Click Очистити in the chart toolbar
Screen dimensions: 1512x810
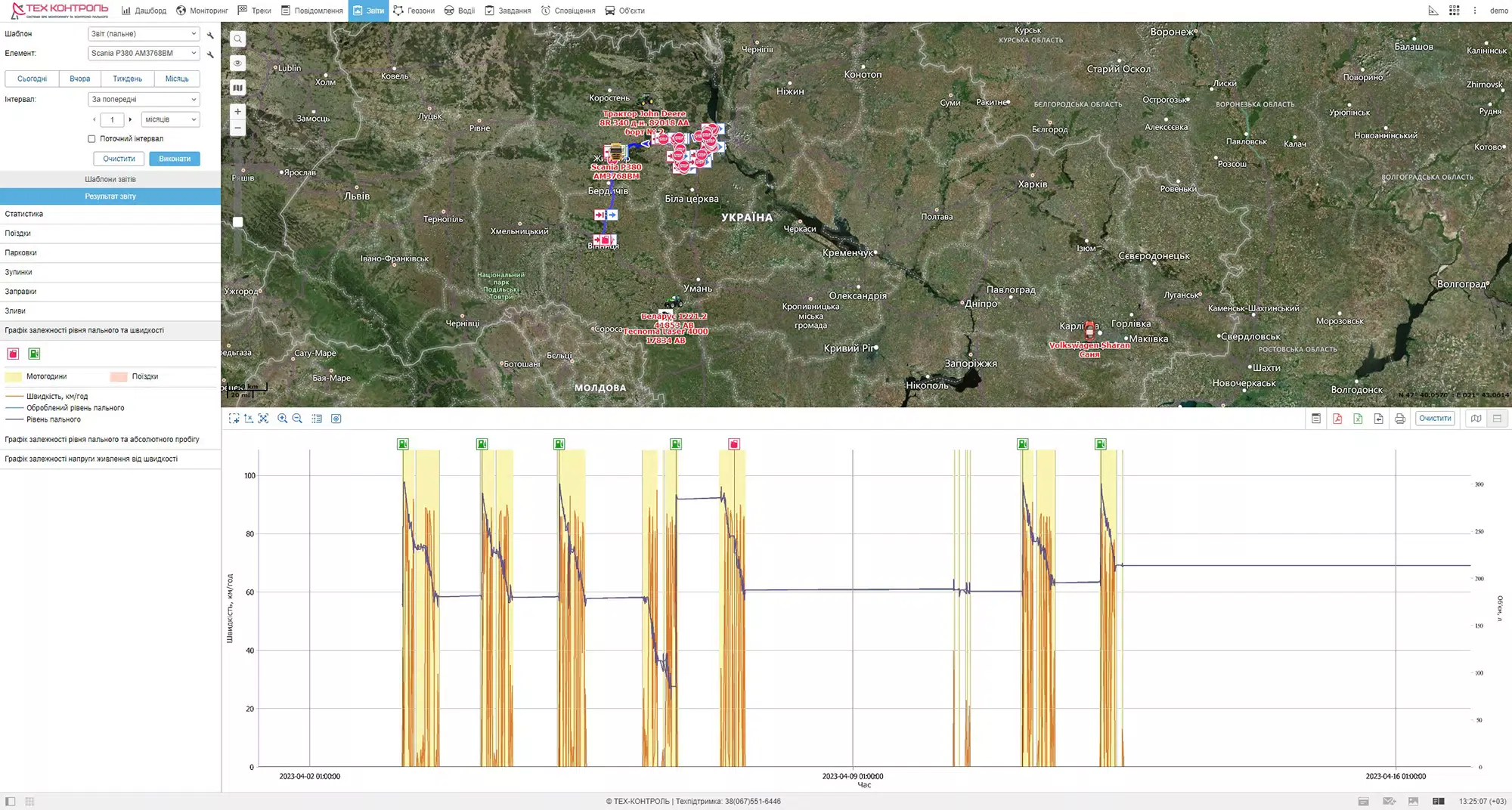click(x=1435, y=419)
